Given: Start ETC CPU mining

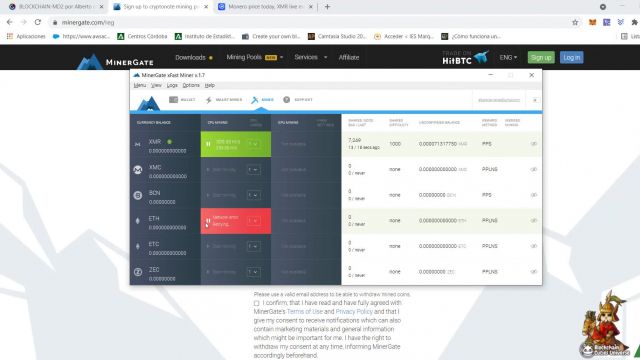Looking at the screenshot, I should coord(221,246).
